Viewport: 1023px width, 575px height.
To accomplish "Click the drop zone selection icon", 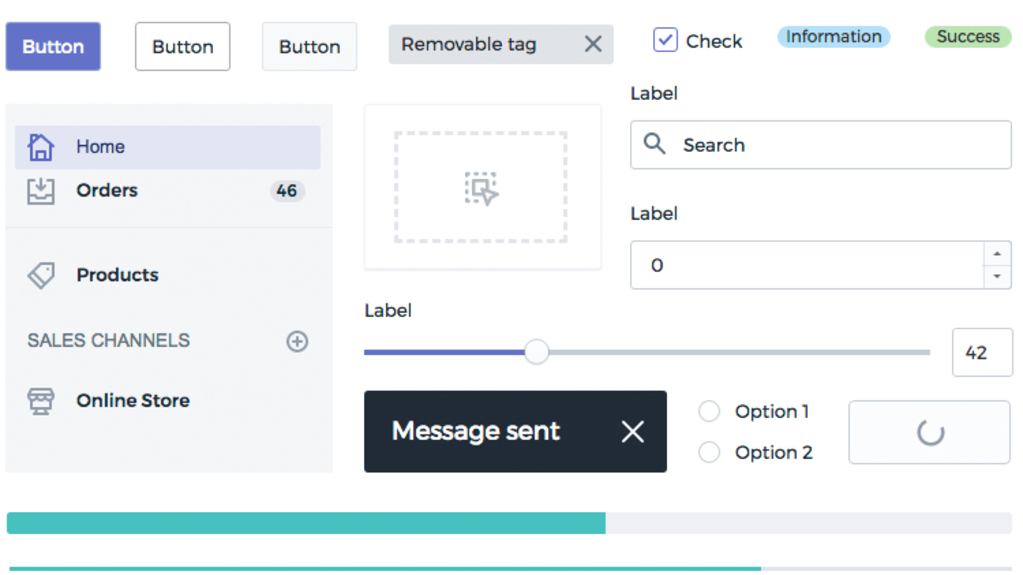I will pyautogui.click(x=481, y=189).
